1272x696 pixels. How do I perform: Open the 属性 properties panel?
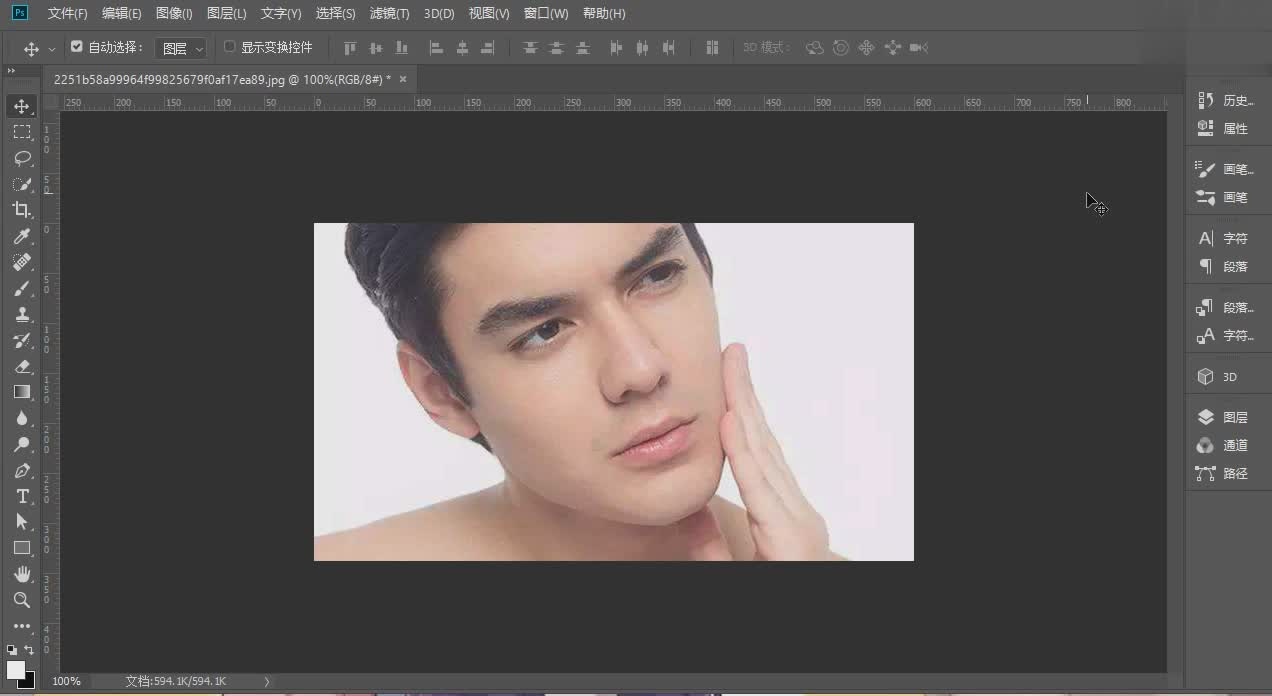pos(1225,128)
